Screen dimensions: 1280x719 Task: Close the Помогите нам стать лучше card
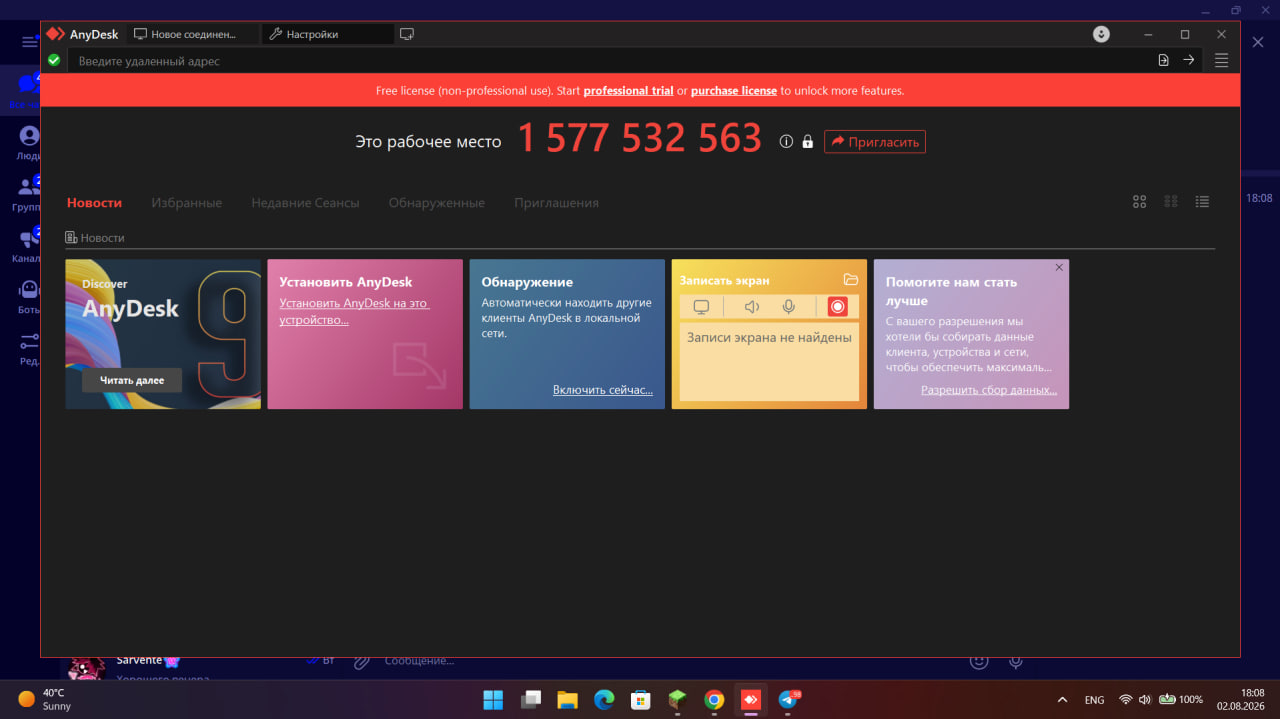[1059, 267]
